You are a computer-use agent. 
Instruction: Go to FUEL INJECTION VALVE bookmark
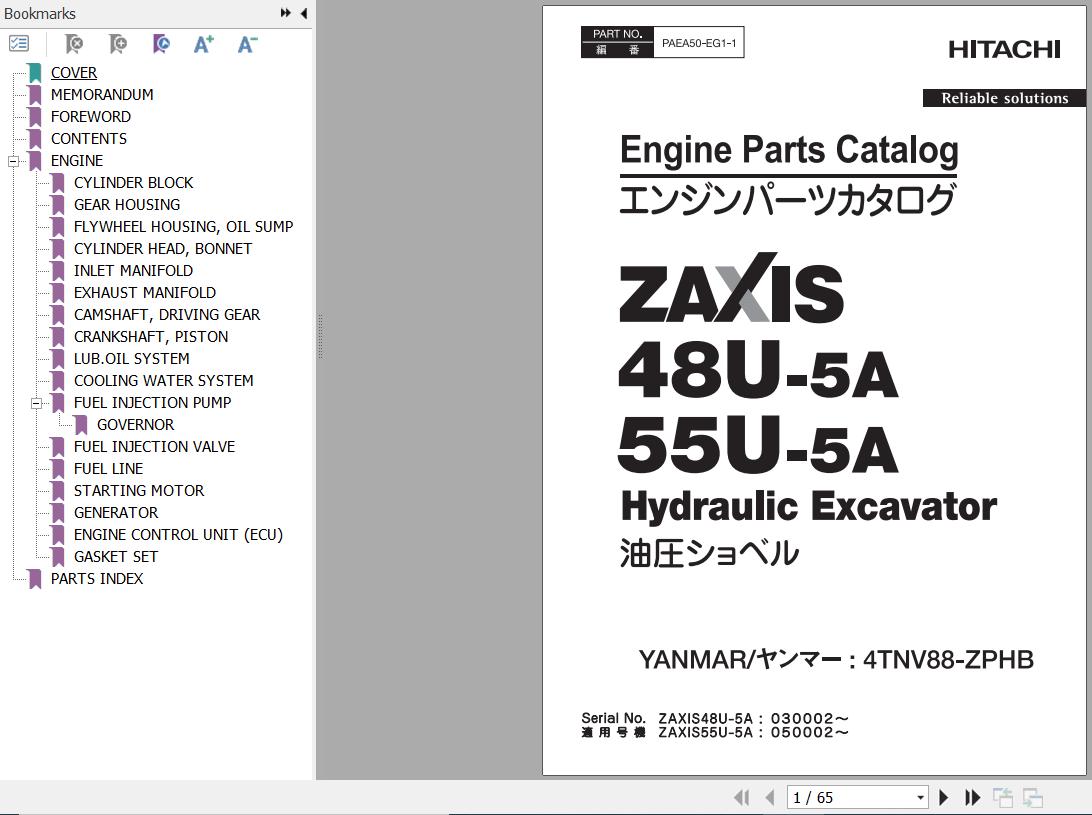coord(155,447)
